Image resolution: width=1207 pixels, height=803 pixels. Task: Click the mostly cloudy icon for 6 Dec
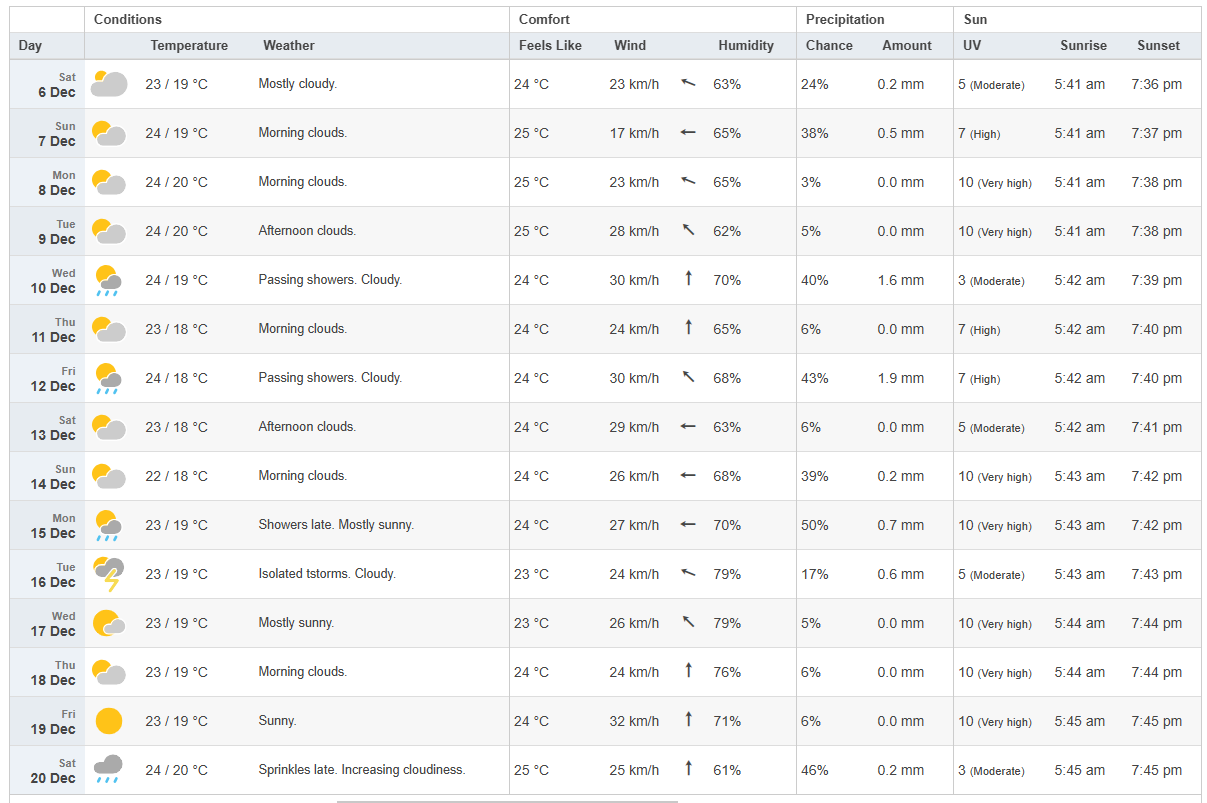click(108, 84)
